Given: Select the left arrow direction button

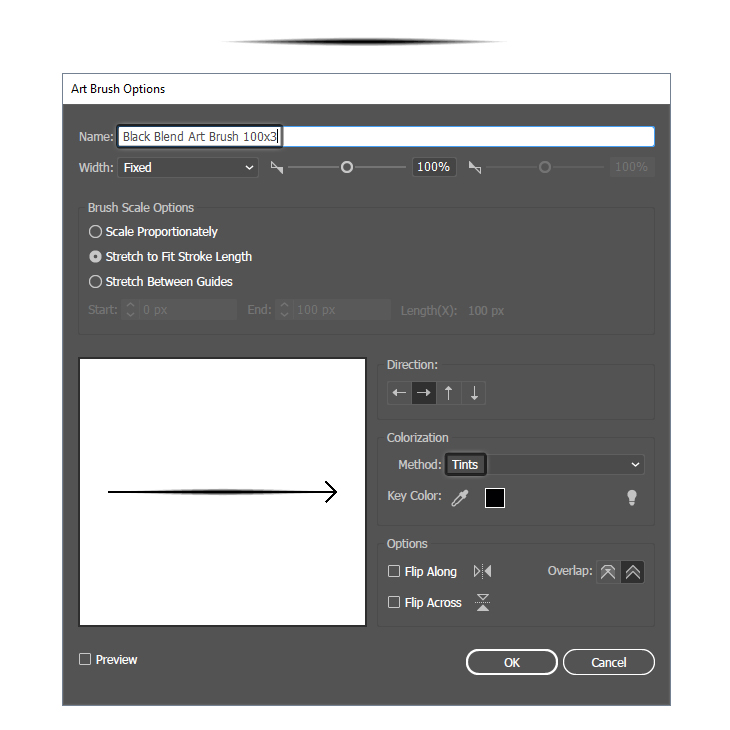Looking at the screenshot, I should (x=399, y=393).
